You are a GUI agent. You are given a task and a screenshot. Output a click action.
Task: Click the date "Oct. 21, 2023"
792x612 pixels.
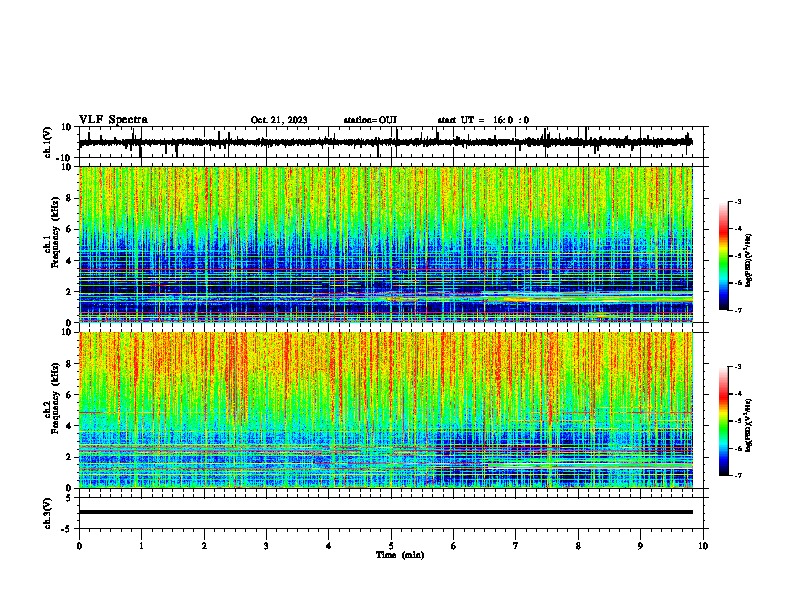tap(279, 120)
